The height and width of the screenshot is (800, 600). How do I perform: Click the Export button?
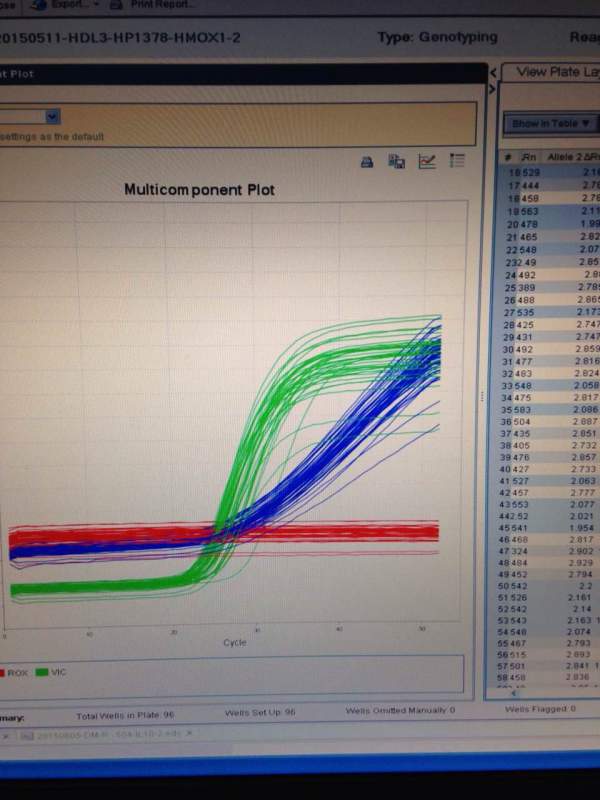tap(64, 5)
